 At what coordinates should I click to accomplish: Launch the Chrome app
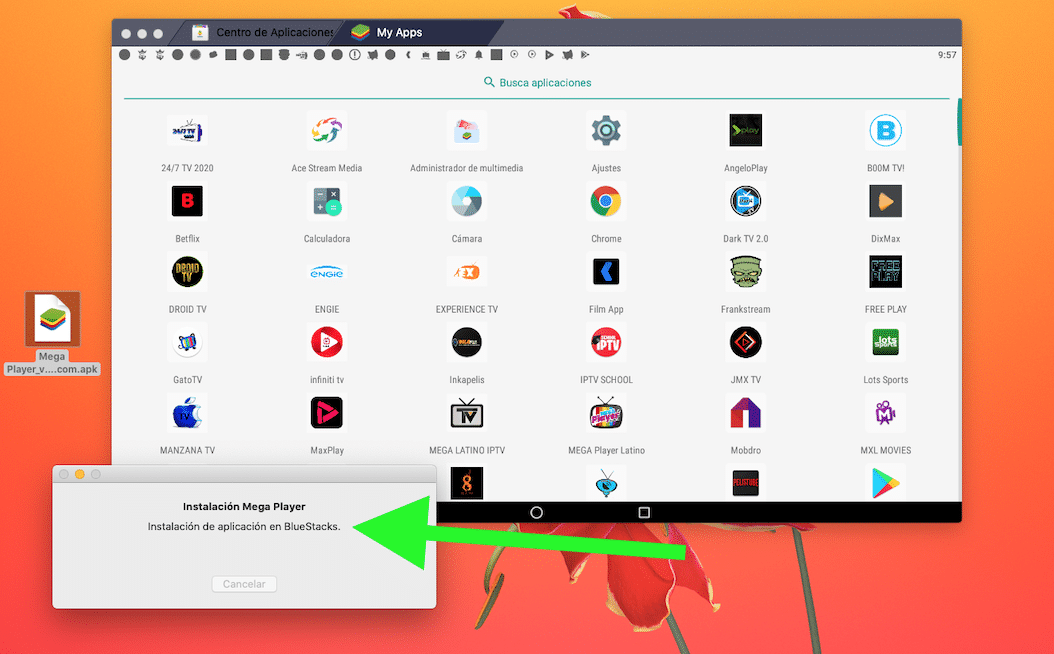point(606,201)
